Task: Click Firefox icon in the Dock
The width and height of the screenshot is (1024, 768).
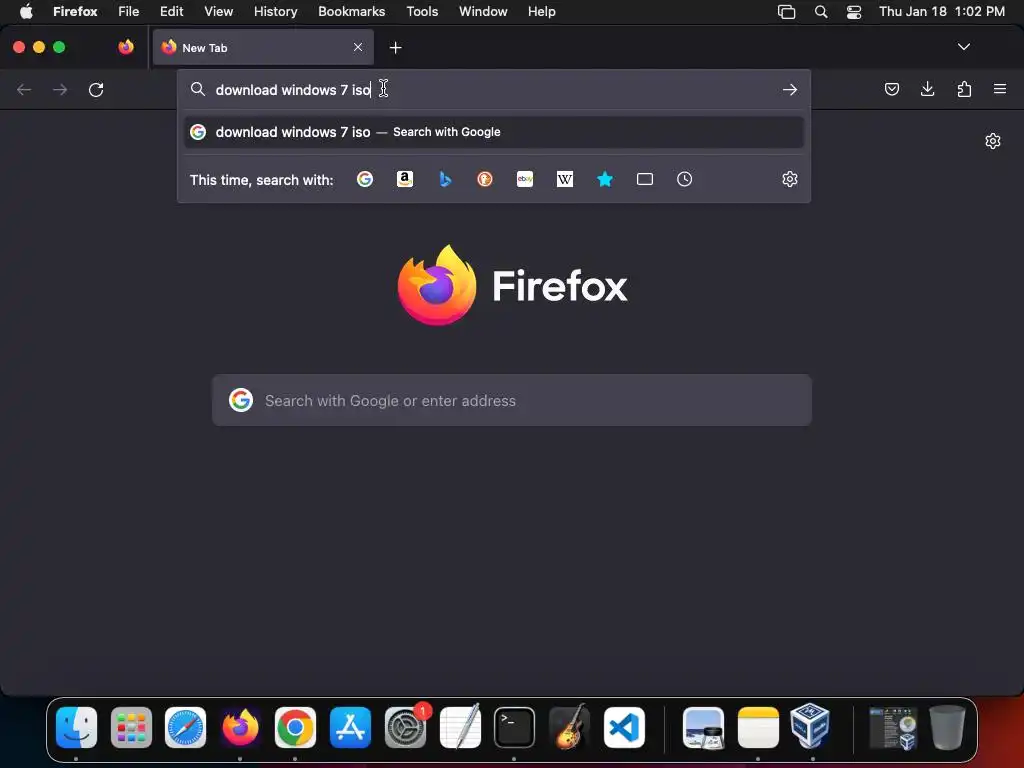Action: 240,727
